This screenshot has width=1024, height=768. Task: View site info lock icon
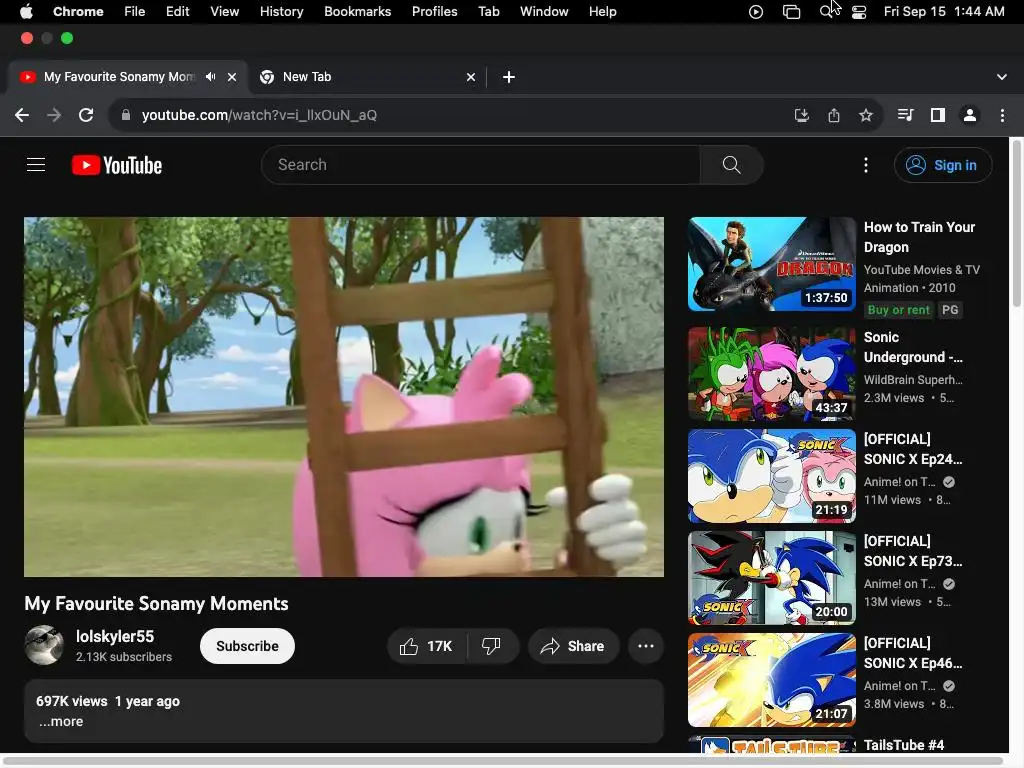126,116
